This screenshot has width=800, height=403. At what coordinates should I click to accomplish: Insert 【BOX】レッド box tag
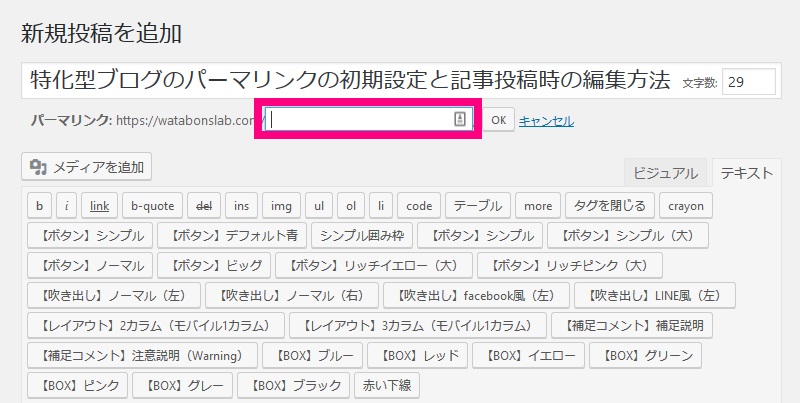[417, 355]
